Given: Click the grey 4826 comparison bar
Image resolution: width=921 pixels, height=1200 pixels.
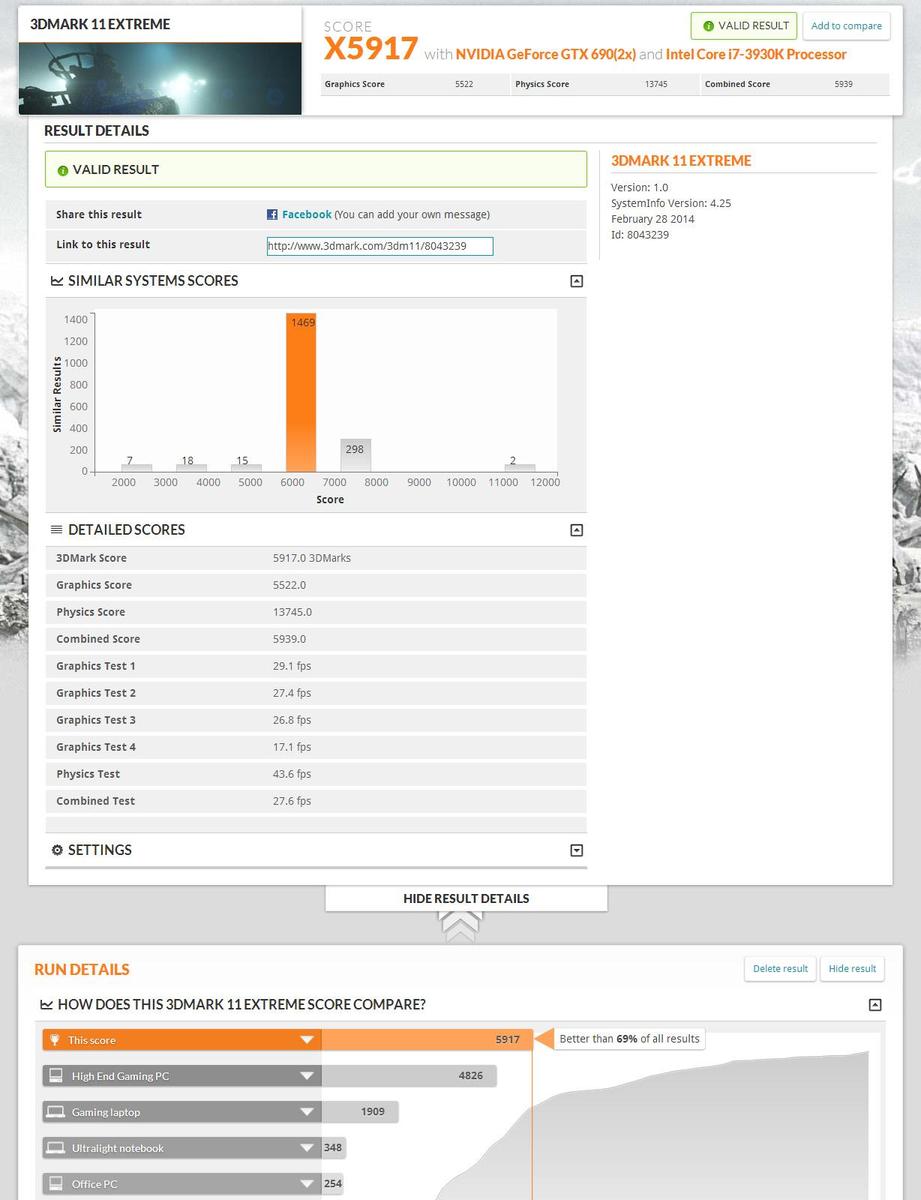Looking at the screenshot, I should click(x=409, y=1076).
